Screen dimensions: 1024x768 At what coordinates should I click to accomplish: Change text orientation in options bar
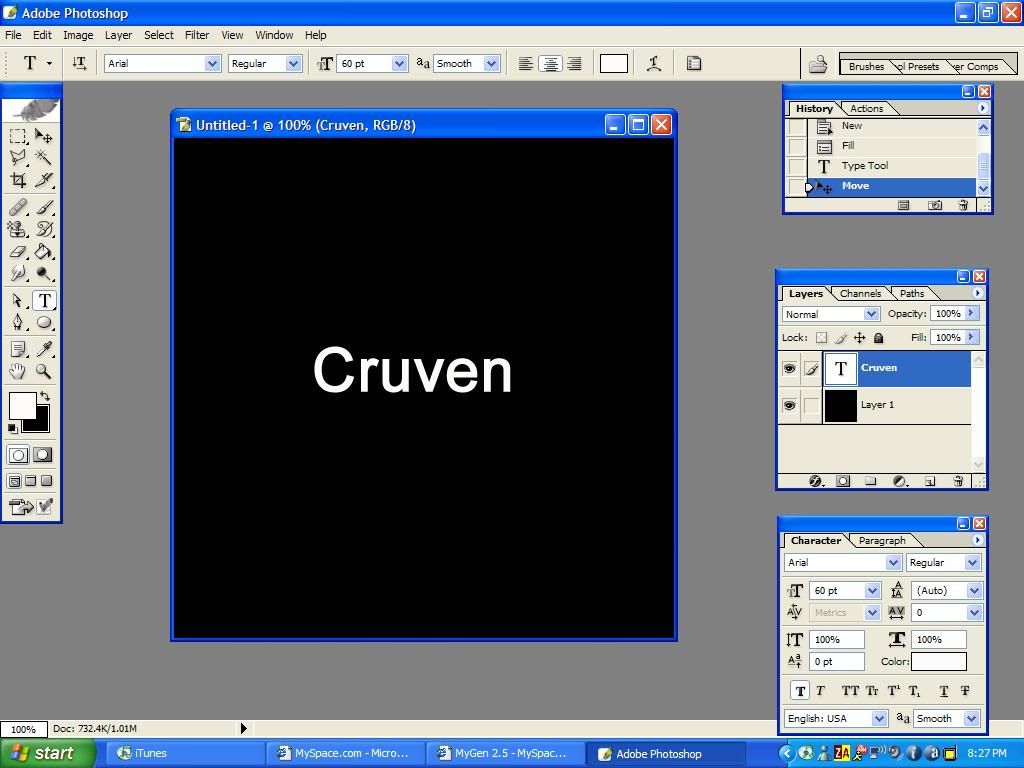[x=79, y=63]
